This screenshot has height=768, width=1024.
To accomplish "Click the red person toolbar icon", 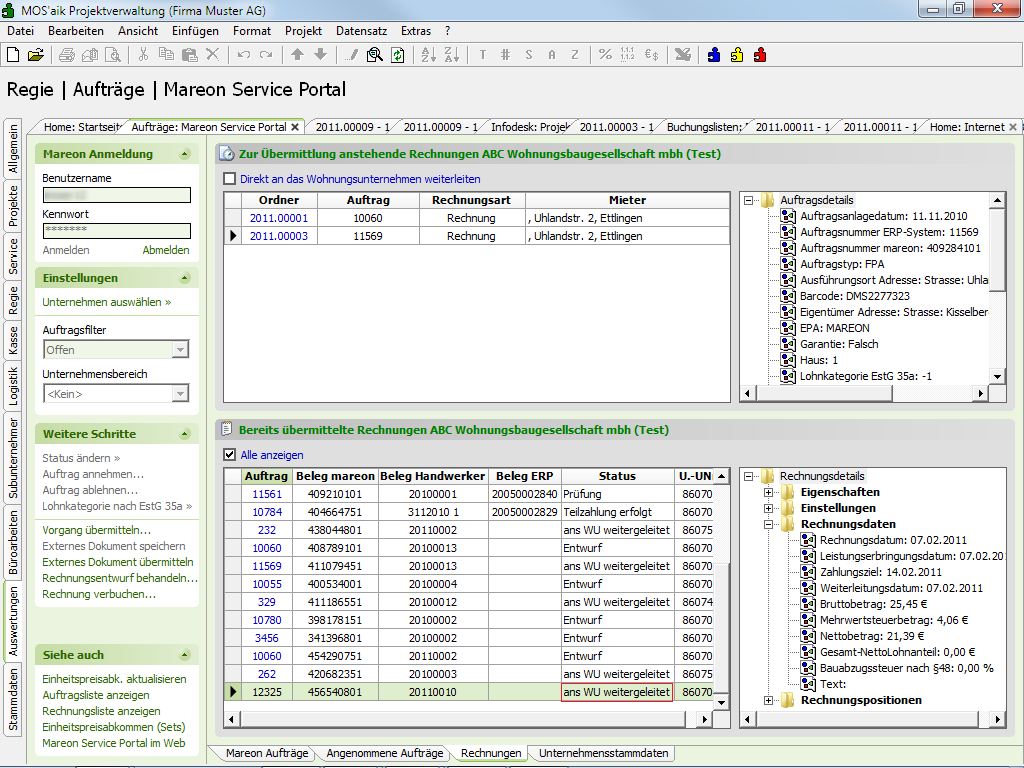I will click(760, 55).
